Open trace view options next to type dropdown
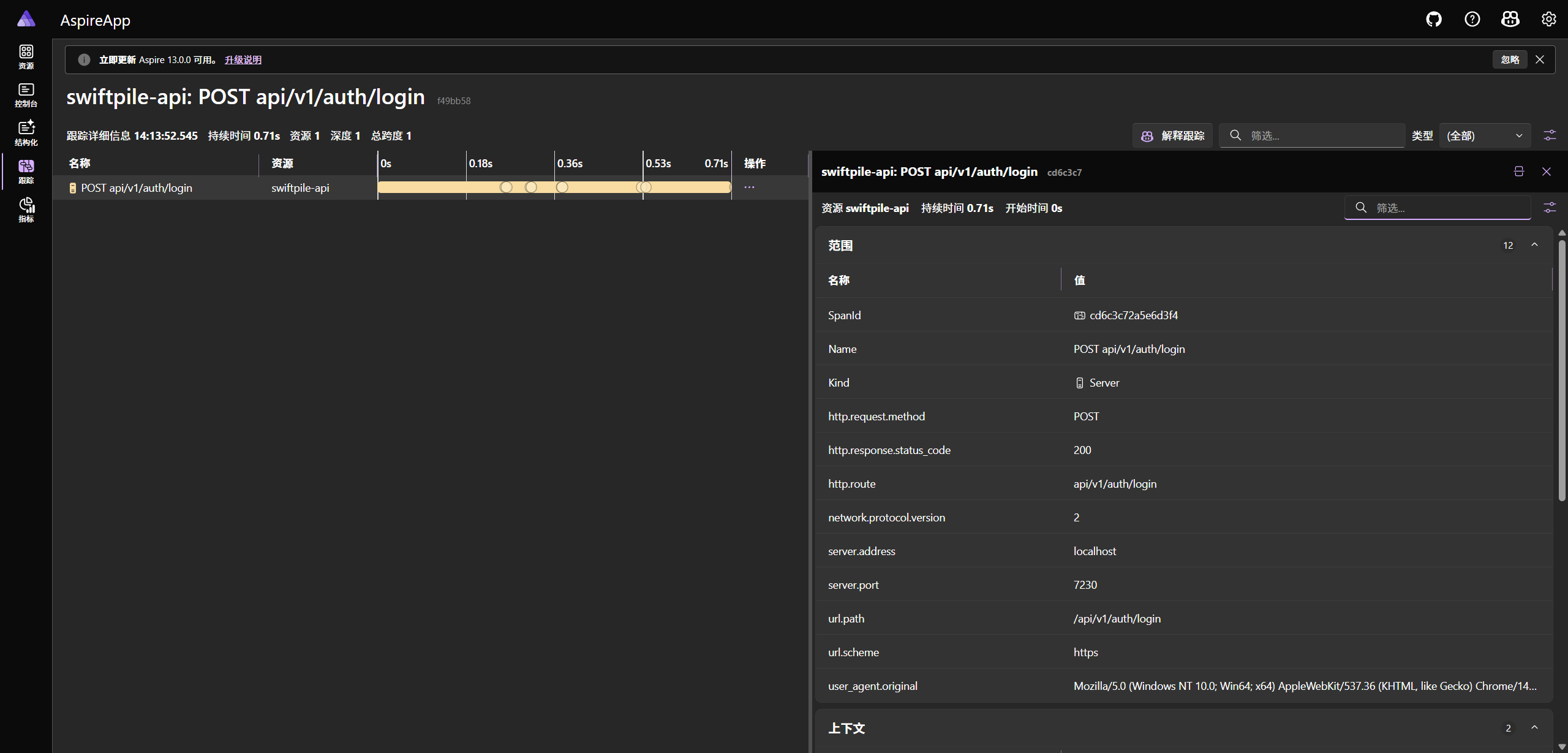 (1550, 135)
